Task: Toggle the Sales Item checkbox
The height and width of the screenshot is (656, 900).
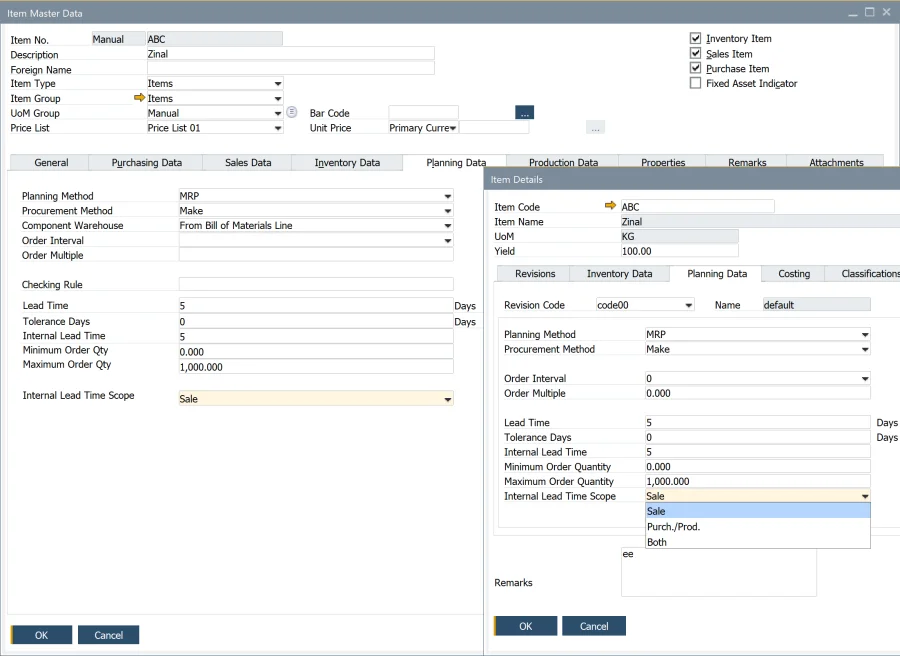Action: (x=696, y=54)
